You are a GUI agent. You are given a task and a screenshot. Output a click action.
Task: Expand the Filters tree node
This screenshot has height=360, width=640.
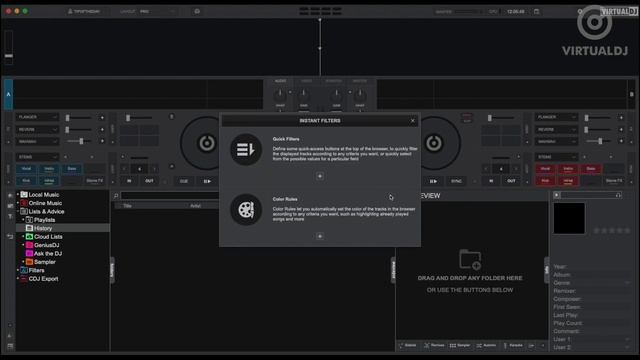pyautogui.click(x=18, y=270)
